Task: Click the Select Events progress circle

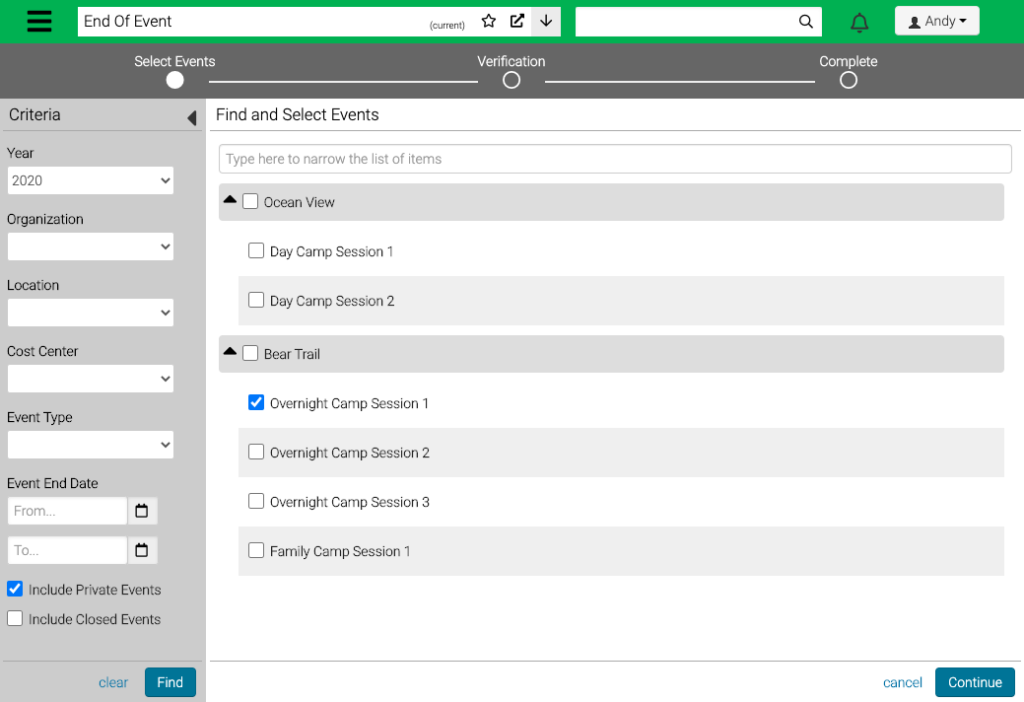Action: point(174,80)
